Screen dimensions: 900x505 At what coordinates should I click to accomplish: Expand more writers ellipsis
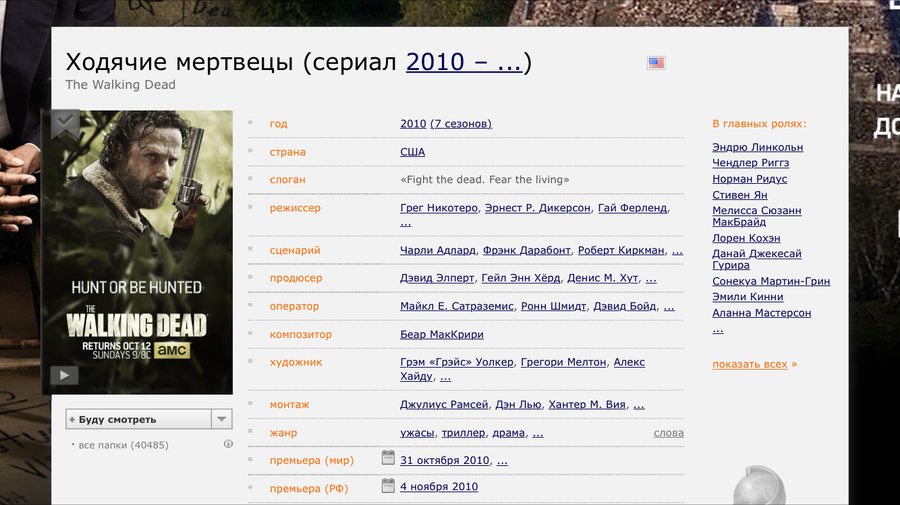point(677,251)
